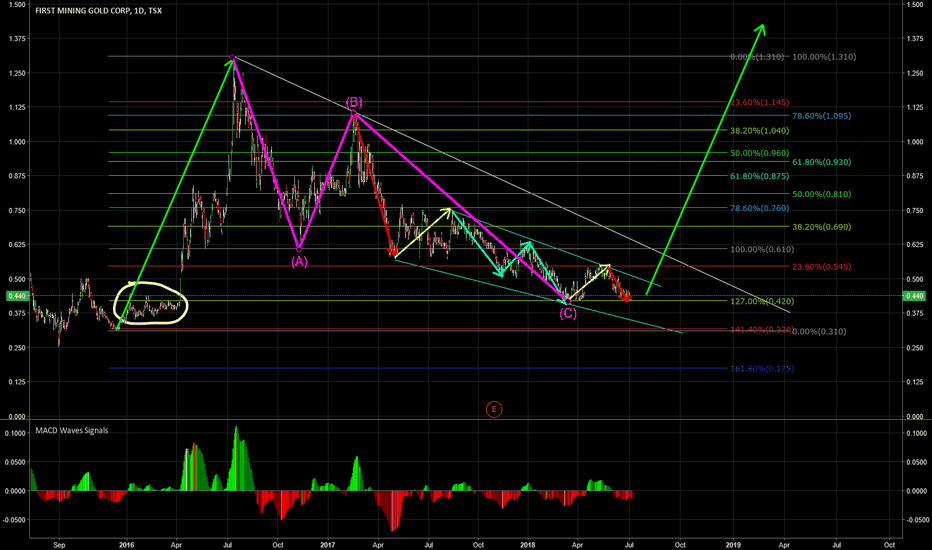Screen dimensions: 932x550
Task: Select the wave label (A)
Action: [x=299, y=261]
